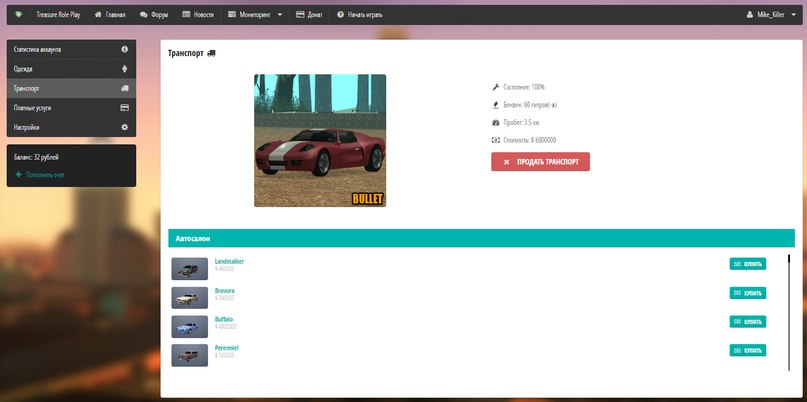Click the Стоимость: $ 6000000 text
807x402 pixels.
(x=530, y=140)
